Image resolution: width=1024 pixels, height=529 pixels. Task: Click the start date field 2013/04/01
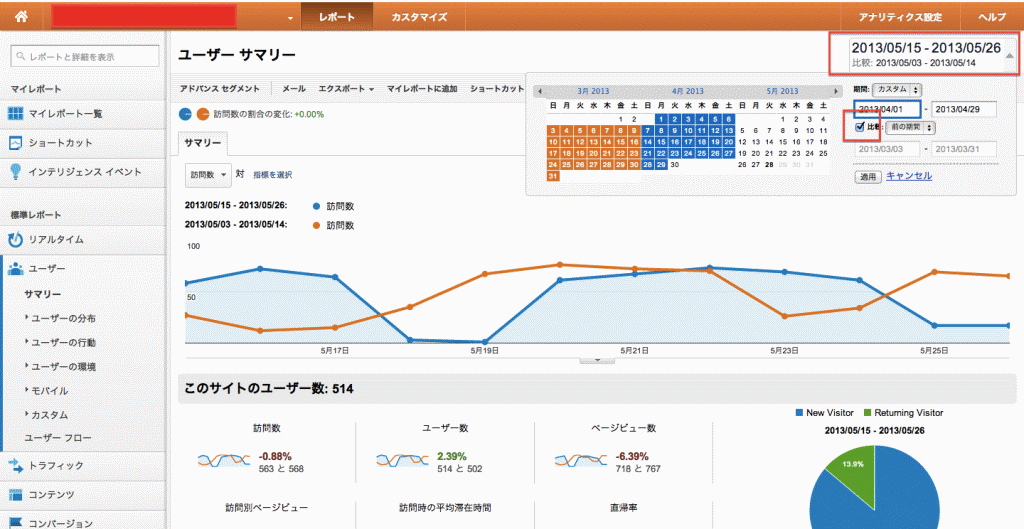[x=887, y=109]
